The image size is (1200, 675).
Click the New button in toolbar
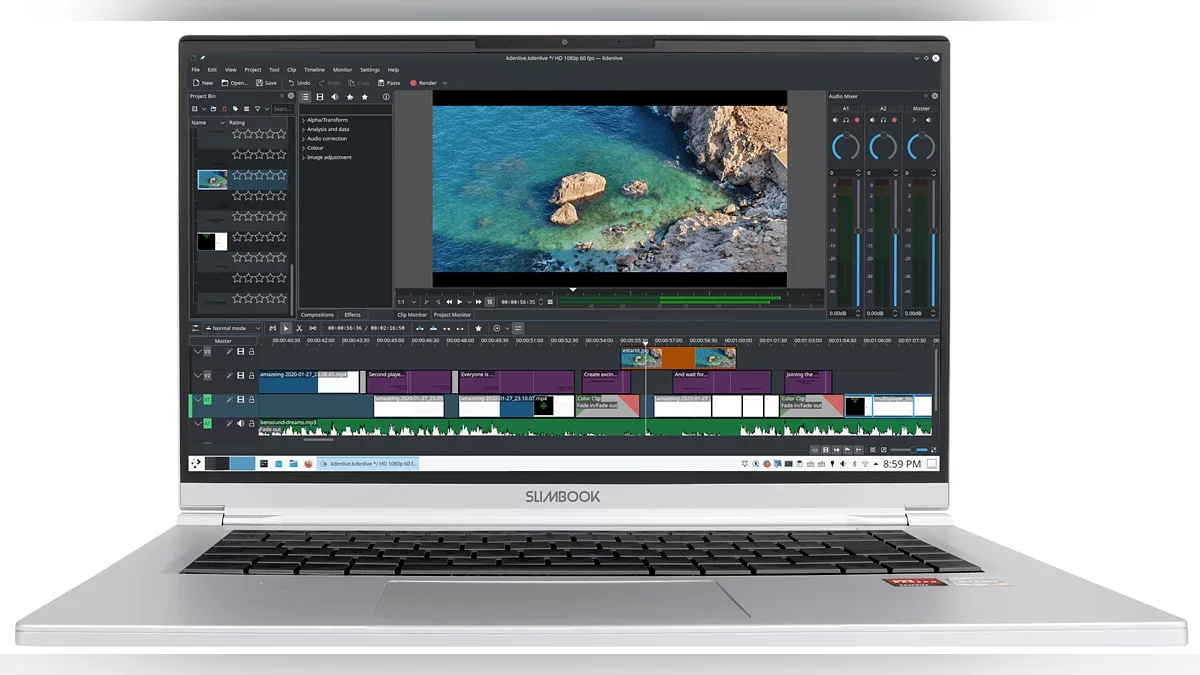(202, 83)
